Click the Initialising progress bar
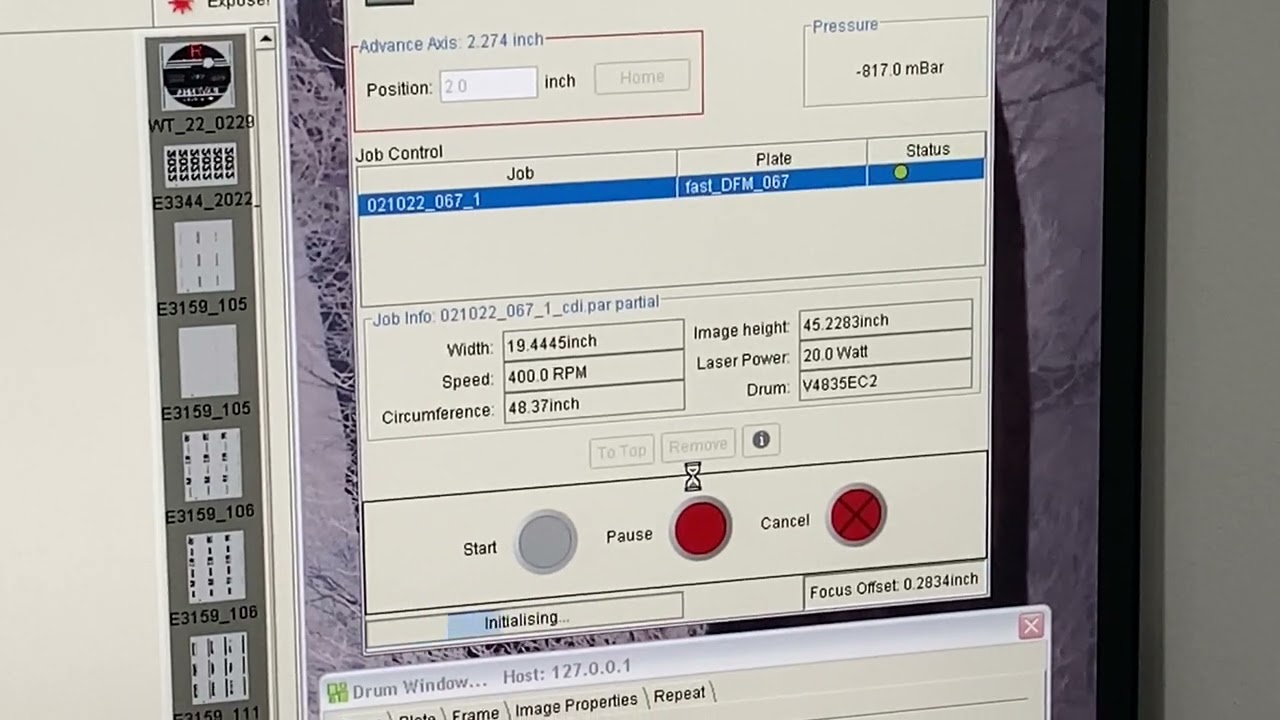The width and height of the screenshot is (1280, 720). coord(525,619)
